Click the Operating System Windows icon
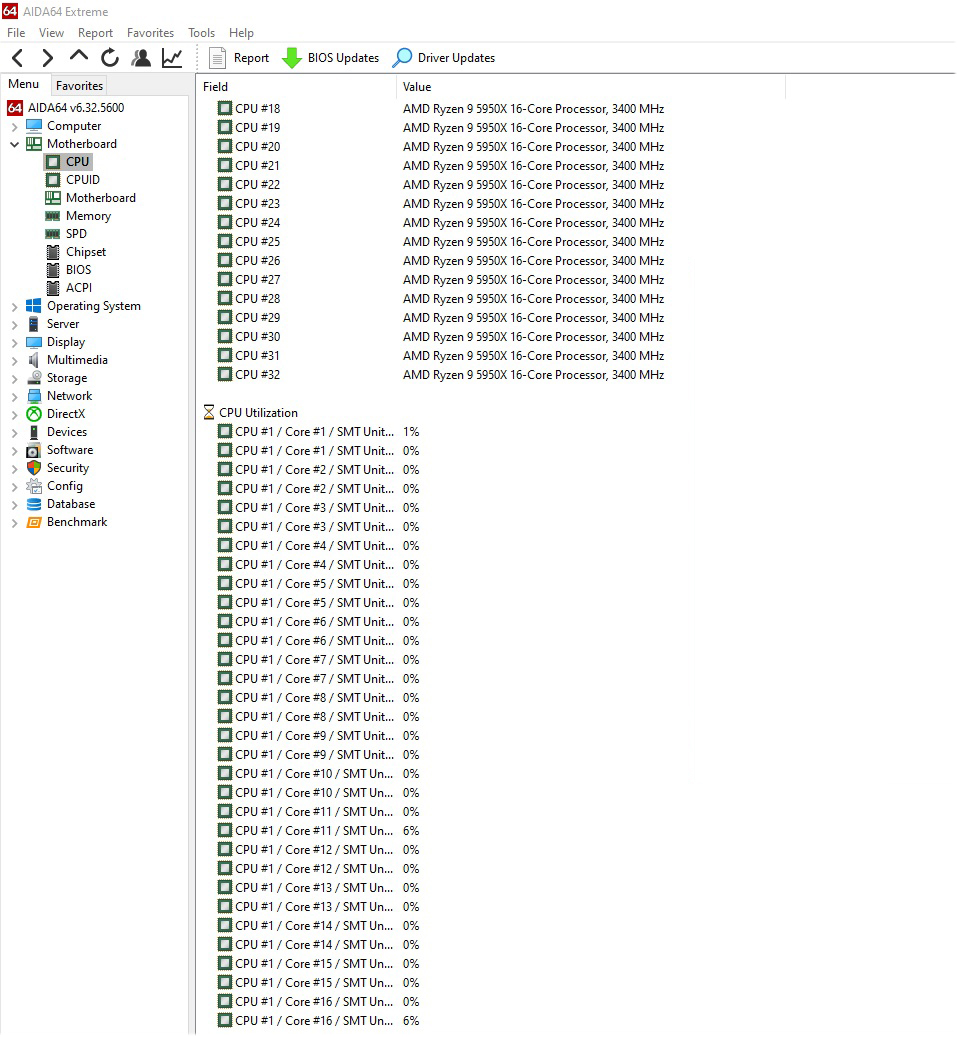Image resolution: width=958 pixels, height=1037 pixels. (34, 306)
